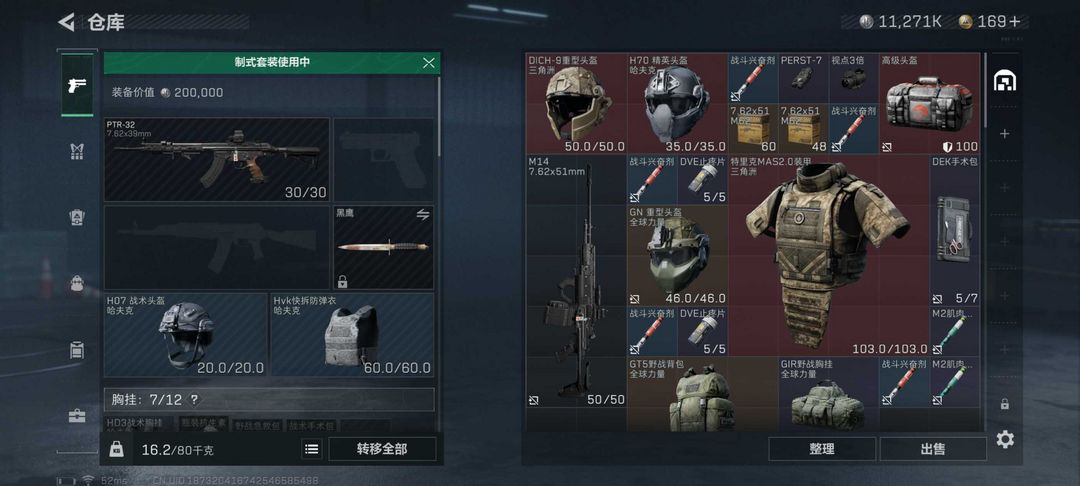This screenshot has height=486, width=1080.
Task: Select the locked stash tab padlock
Action: click(x=1005, y=404)
